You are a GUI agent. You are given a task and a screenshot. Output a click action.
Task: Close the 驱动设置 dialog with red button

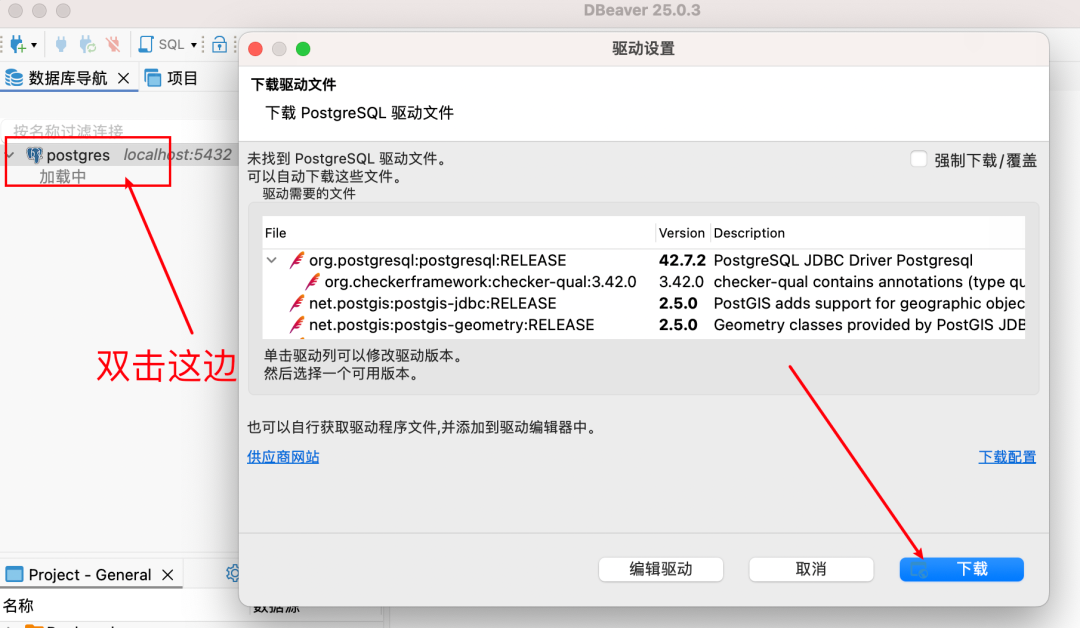click(256, 49)
